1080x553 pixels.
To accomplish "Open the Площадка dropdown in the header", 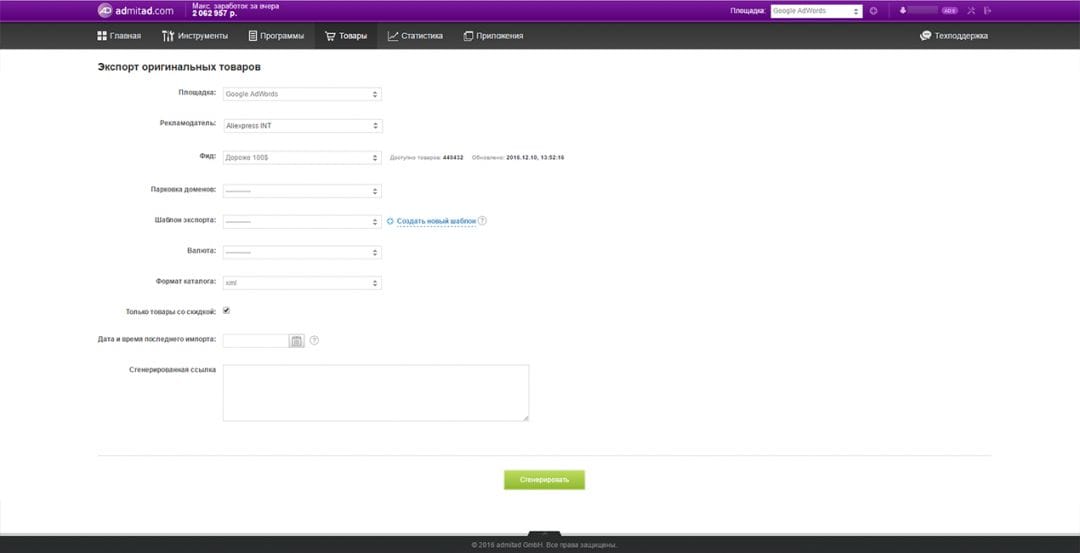I will point(816,11).
